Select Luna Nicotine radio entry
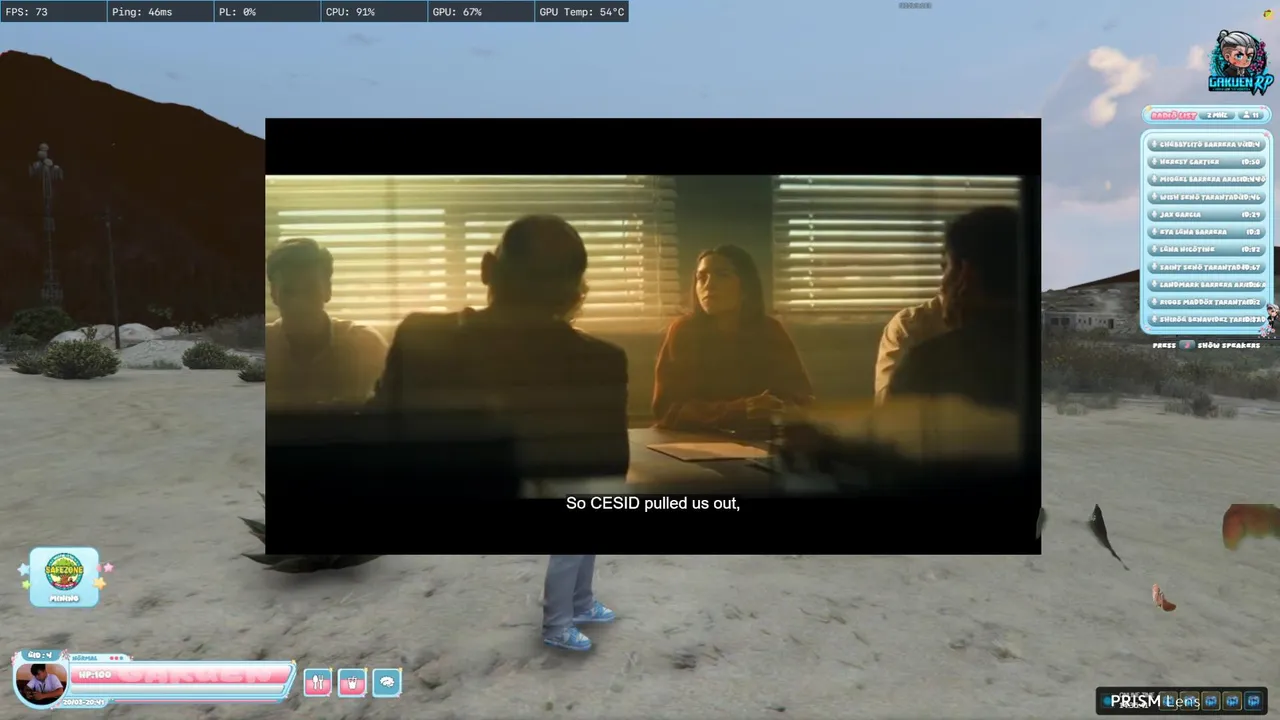Screen dimensions: 1280x720 pos(1207,249)
